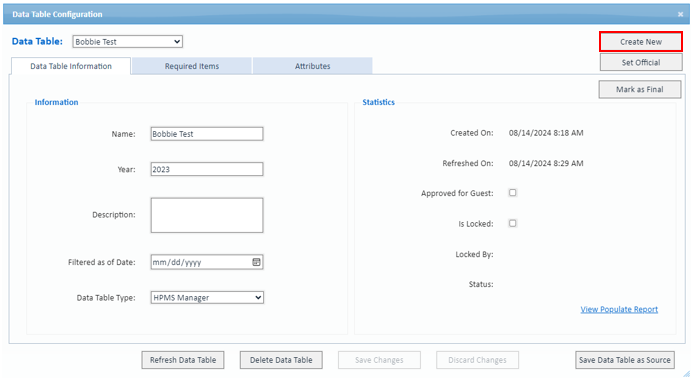Click Set Official
Image resolution: width=691 pixels, height=381 pixels.
(x=641, y=63)
